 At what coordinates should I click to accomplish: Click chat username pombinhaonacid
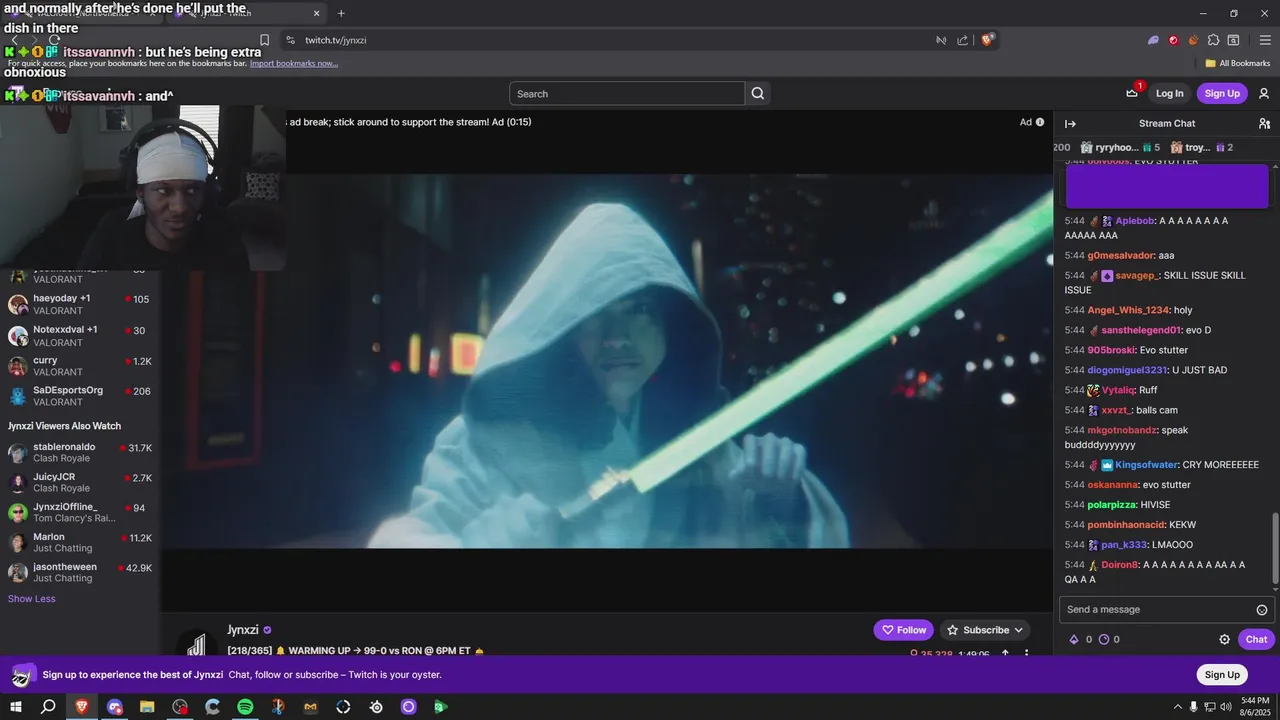coord(1126,525)
